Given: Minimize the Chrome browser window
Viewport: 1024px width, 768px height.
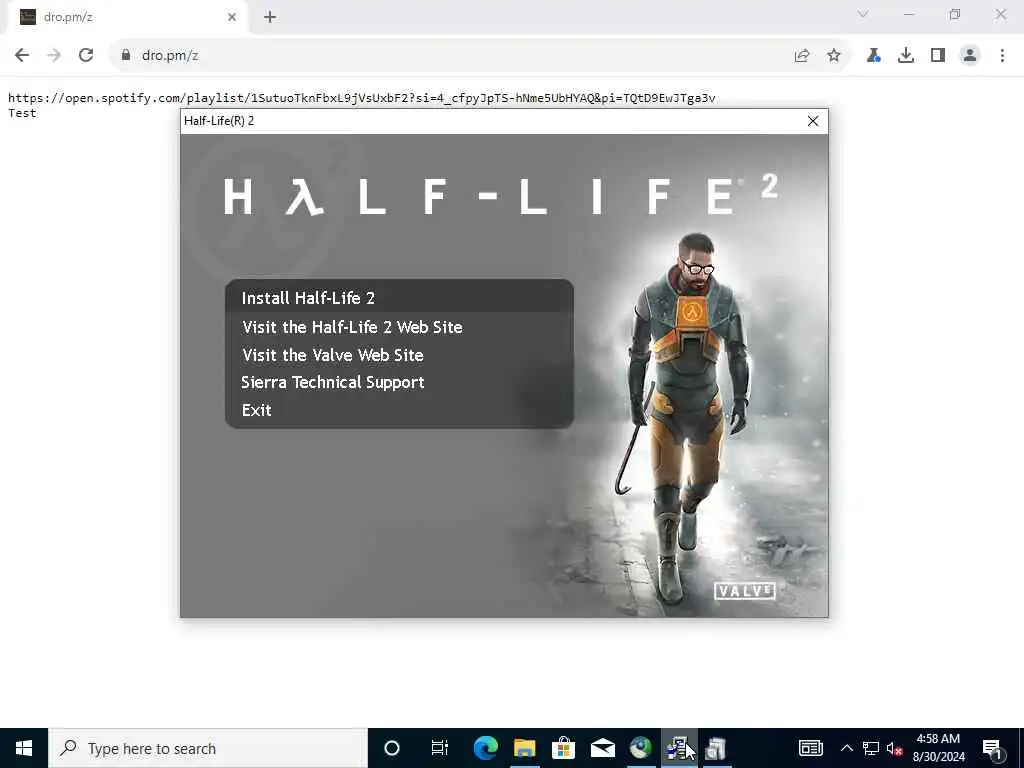Looking at the screenshot, I should pyautogui.click(x=908, y=14).
